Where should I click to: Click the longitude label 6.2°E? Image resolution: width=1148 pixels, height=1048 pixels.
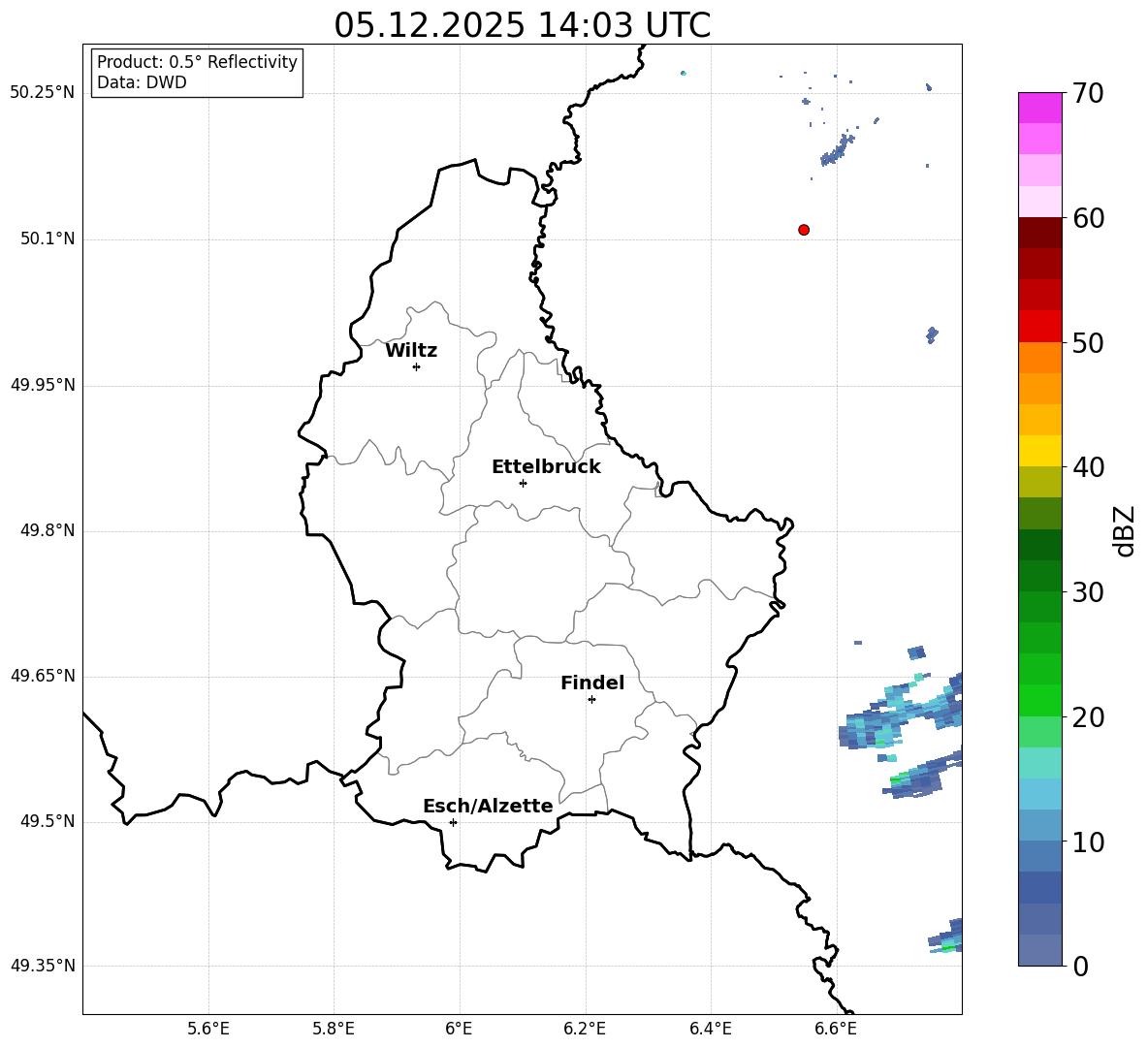[585, 1029]
